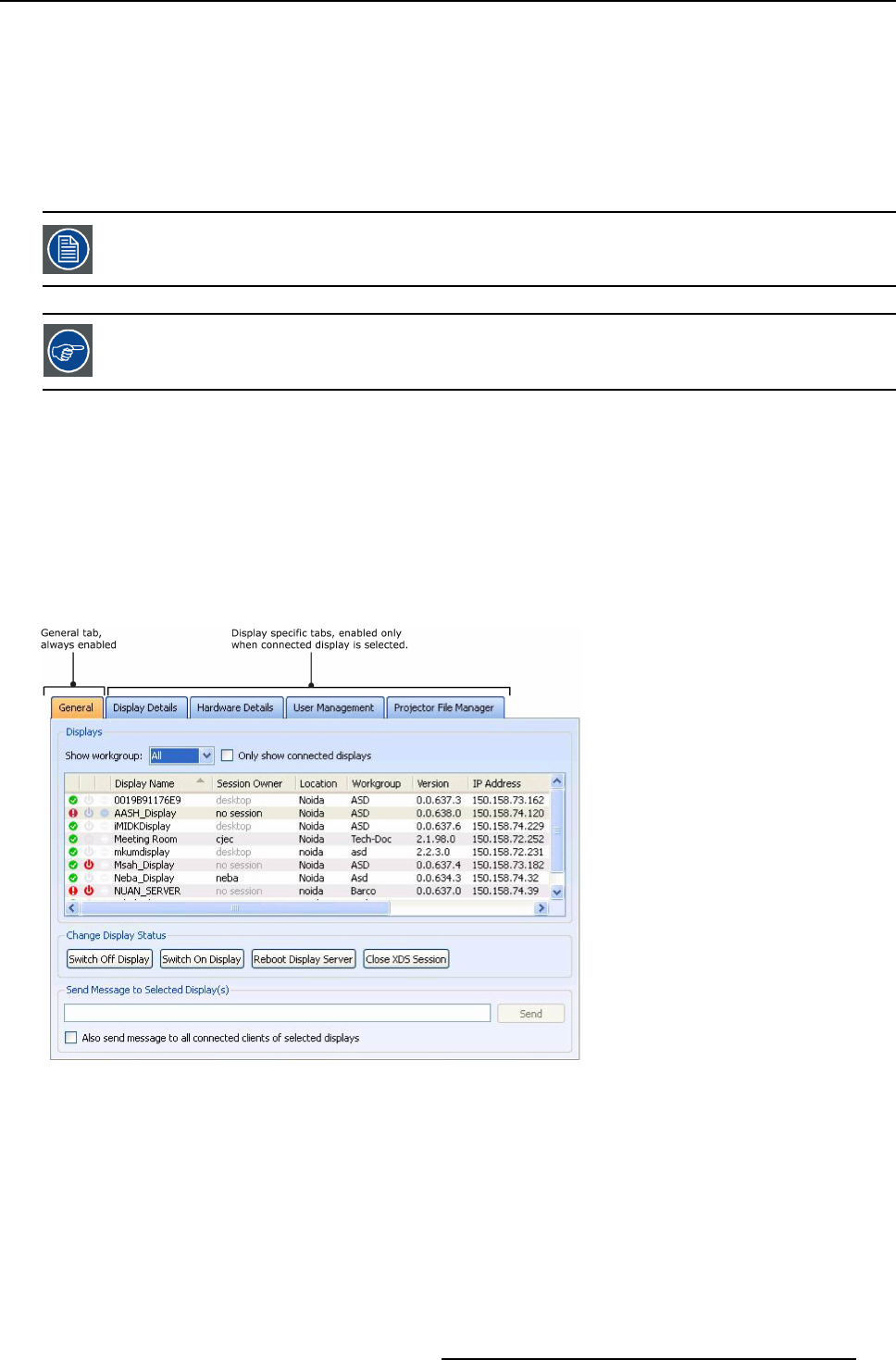
Task: Click IP address 150.158.72.252
Action: coord(508,839)
